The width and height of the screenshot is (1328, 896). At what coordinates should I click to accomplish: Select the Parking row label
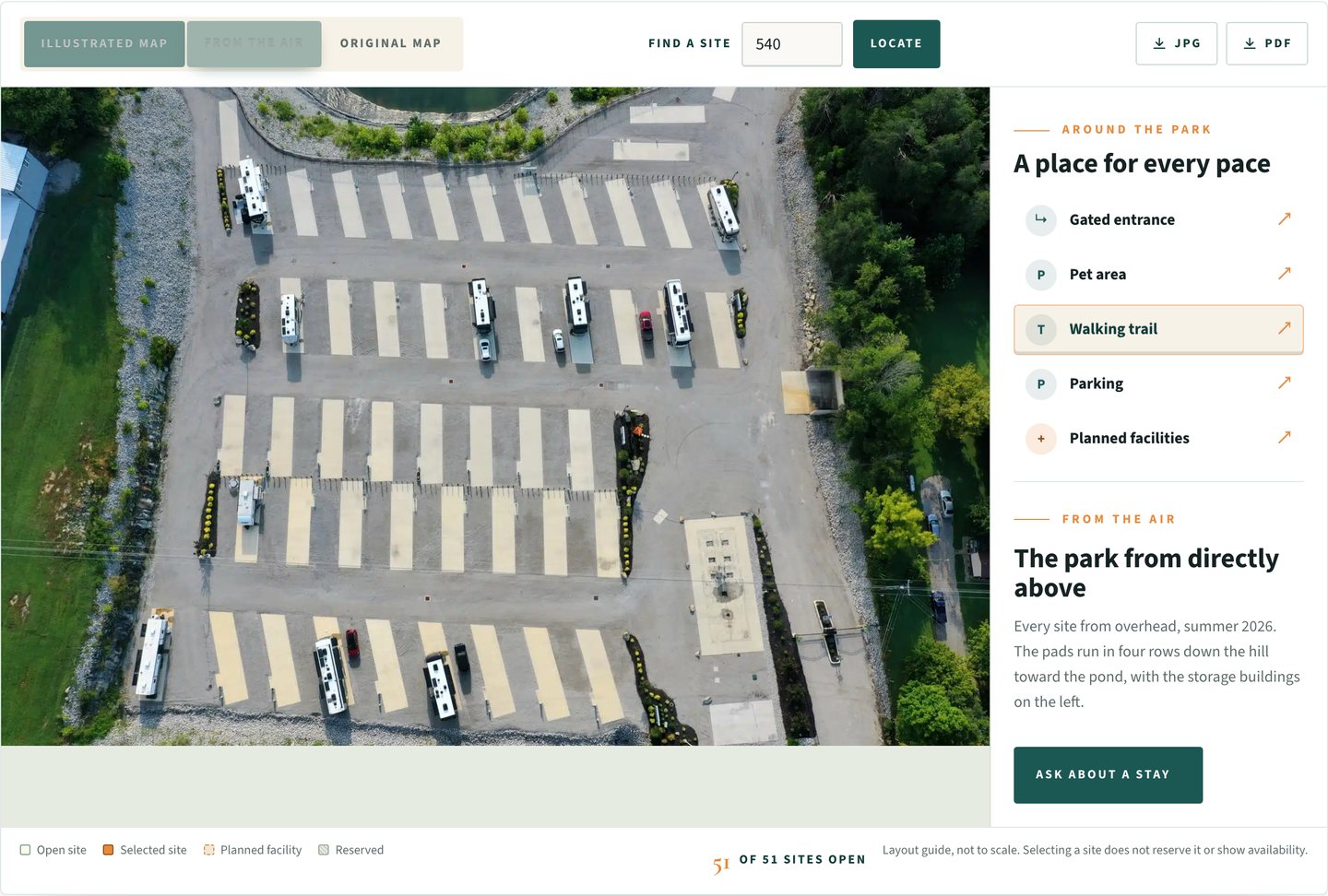[1097, 383]
